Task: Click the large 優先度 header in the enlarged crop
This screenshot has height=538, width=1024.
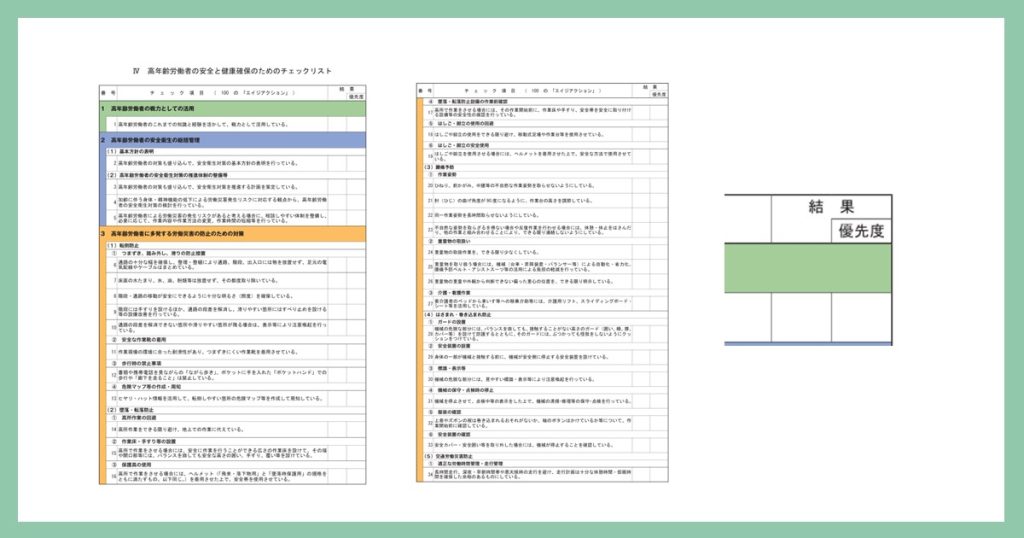Action: click(x=858, y=230)
